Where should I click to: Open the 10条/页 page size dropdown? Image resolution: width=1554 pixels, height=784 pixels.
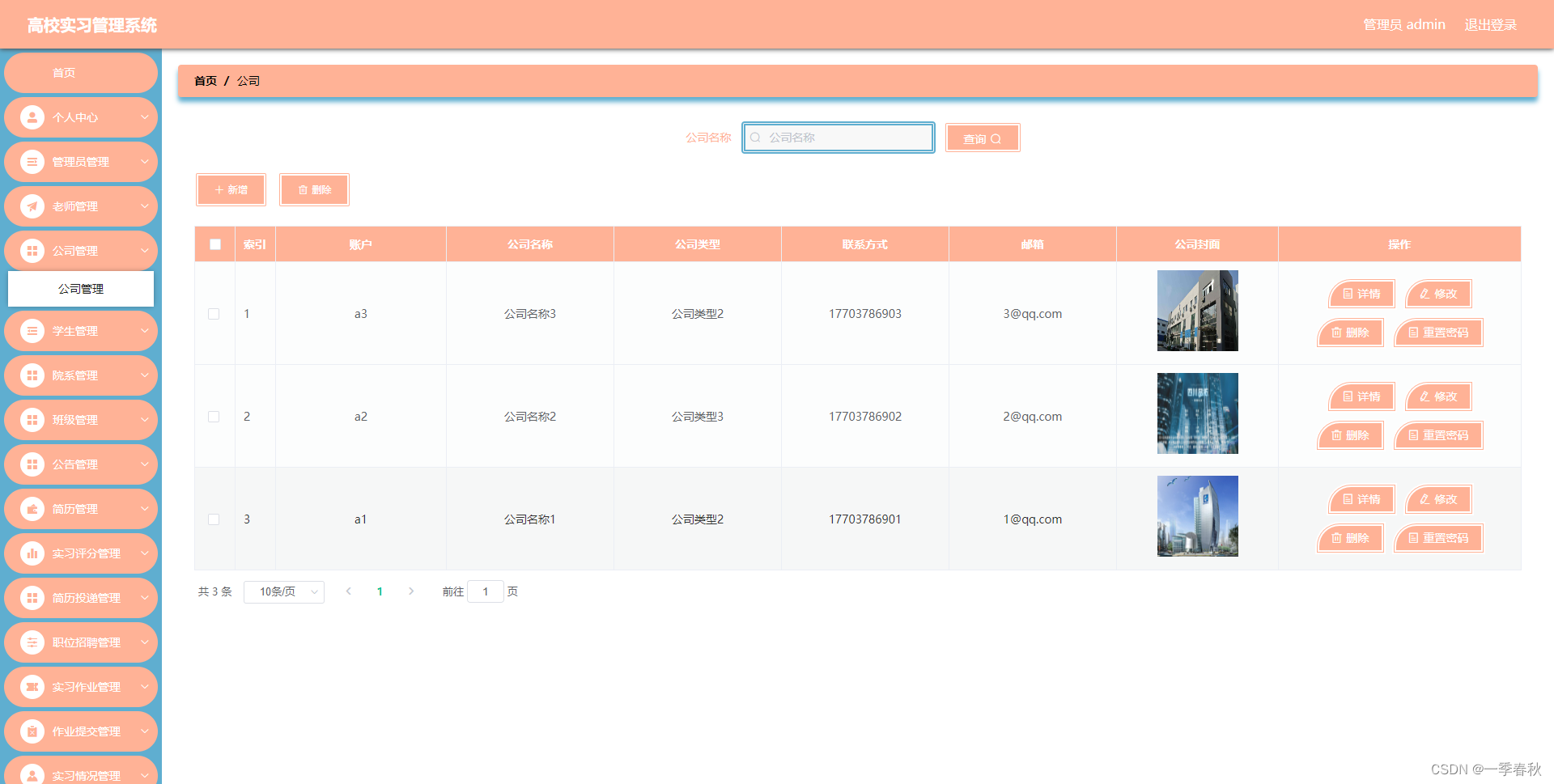[284, 591]
